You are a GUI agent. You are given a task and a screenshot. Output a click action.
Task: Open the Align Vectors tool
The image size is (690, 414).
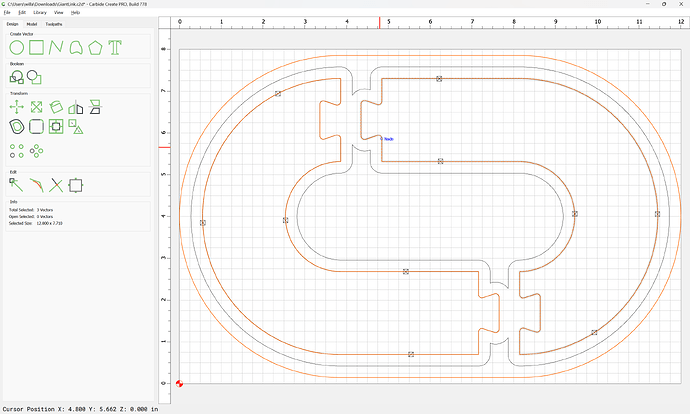pyautogui.click(x=56, y=127)
